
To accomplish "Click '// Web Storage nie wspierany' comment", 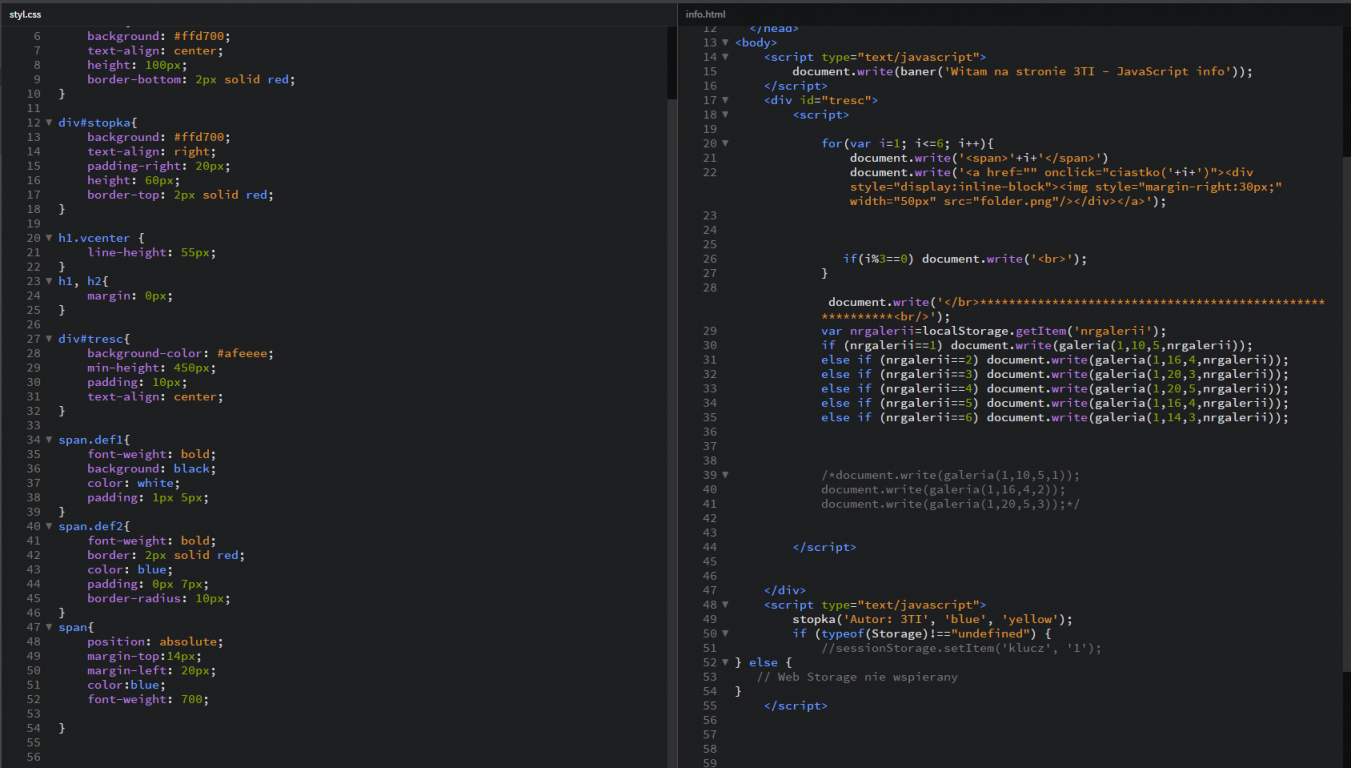I will point(857,678).
